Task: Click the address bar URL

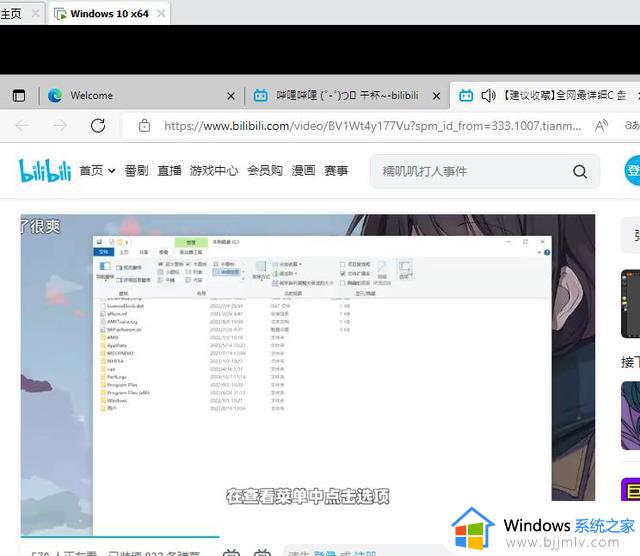Action: (x=372, y=126)
